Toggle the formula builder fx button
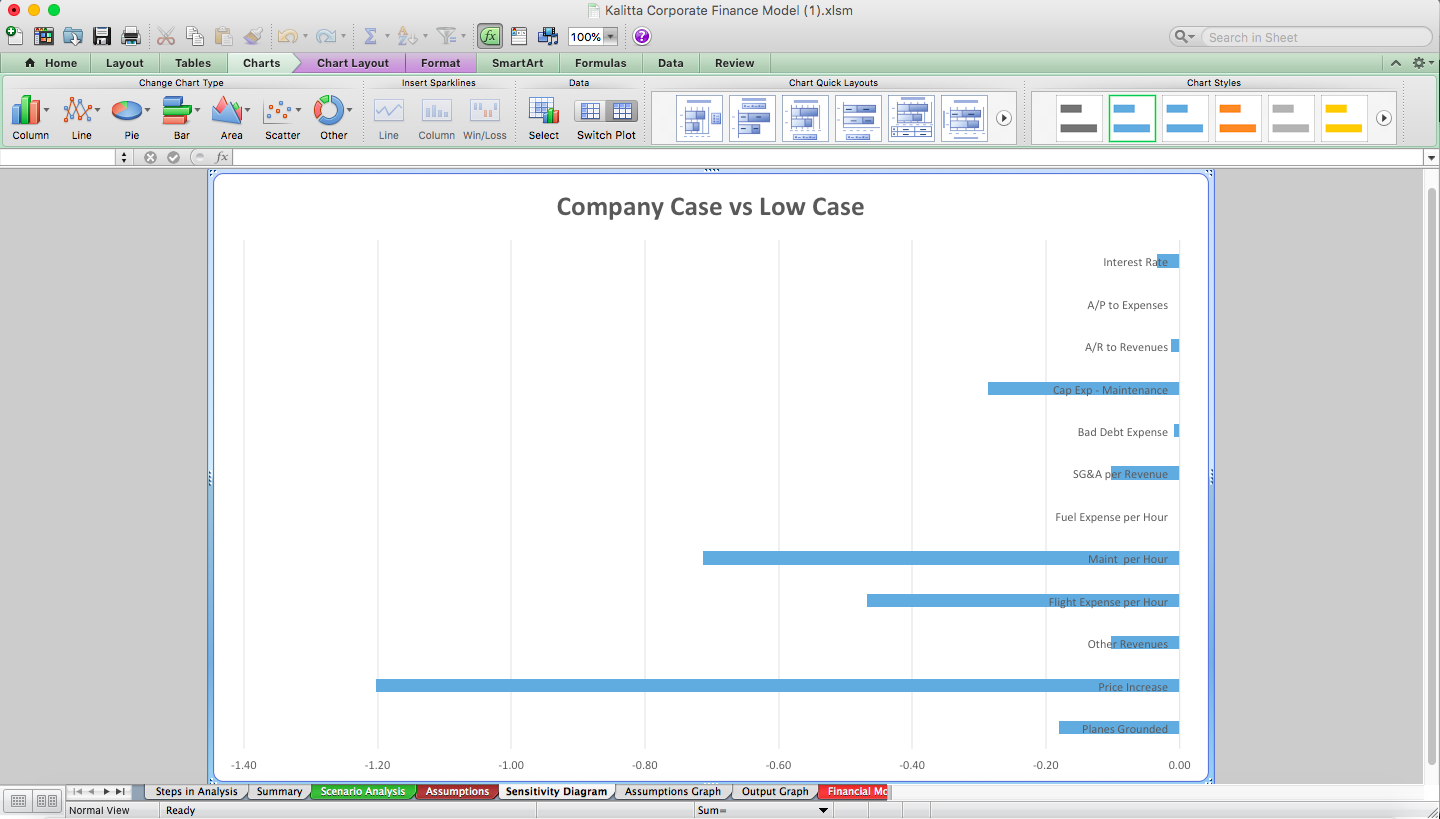Image resolution: width=1440 pixels, height=819 pixels. click(x=490, y=36)
